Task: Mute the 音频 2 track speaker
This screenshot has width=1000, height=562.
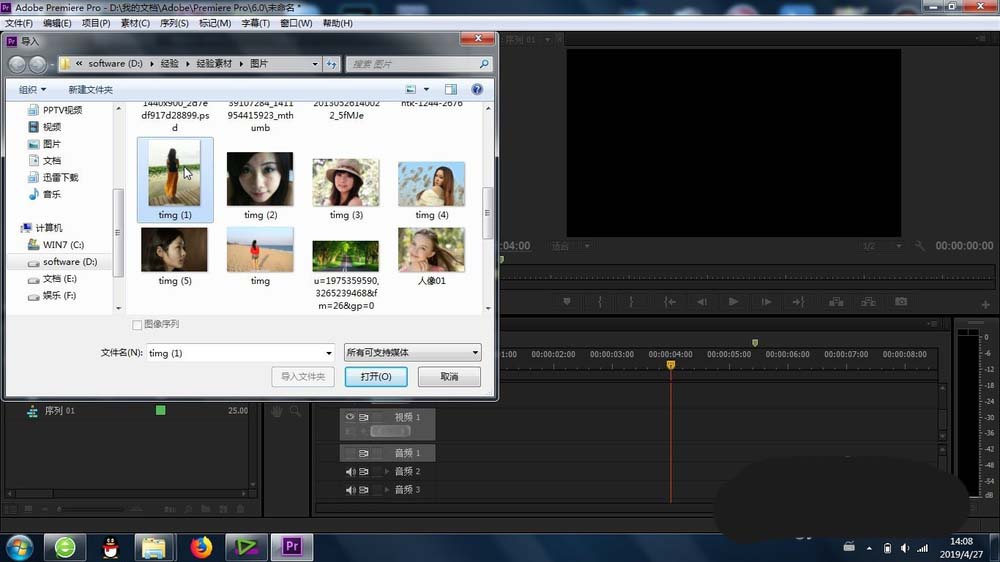Action: (350, 471)
